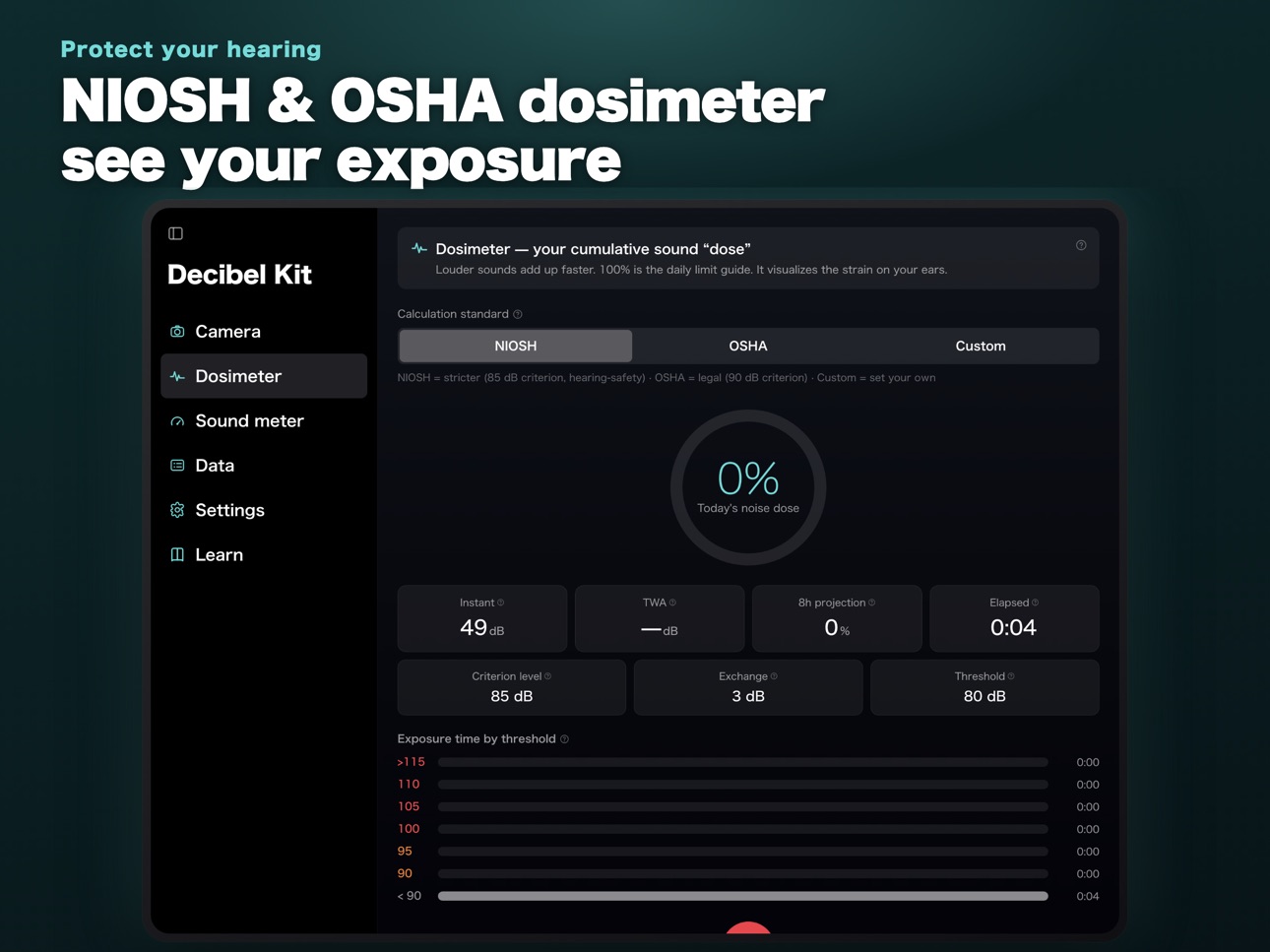The width and height of the screenshot is (1270, 952).
Task: Click the <90 exposure bar
Action: point(743,896)
